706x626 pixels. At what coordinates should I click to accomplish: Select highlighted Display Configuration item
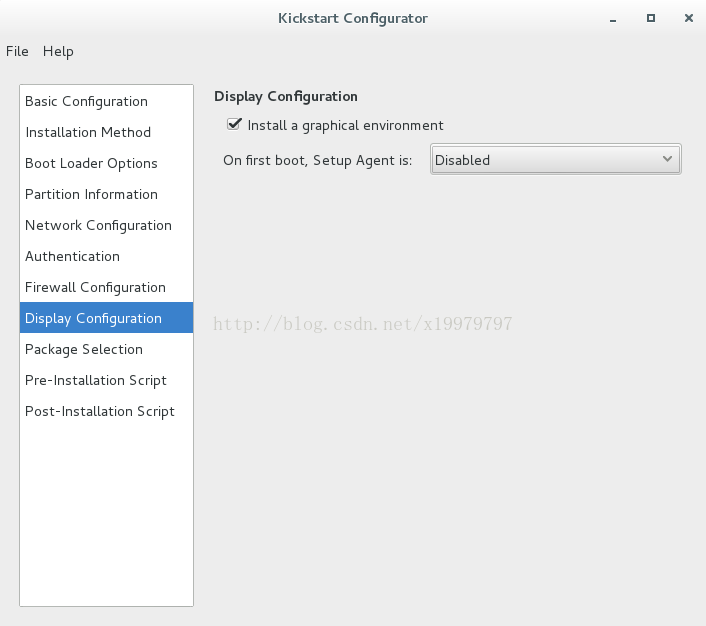pyautogui.click(x=106, y=318)
